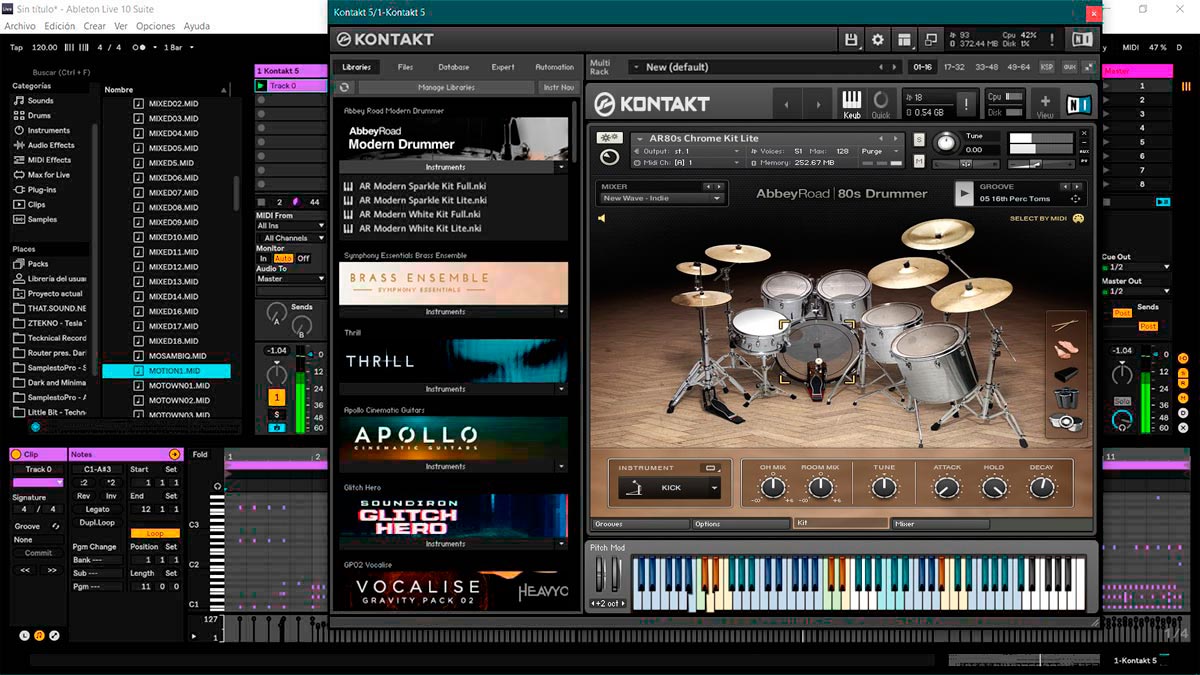
Task: Click the Manage Libraries button
Action: 446,88
